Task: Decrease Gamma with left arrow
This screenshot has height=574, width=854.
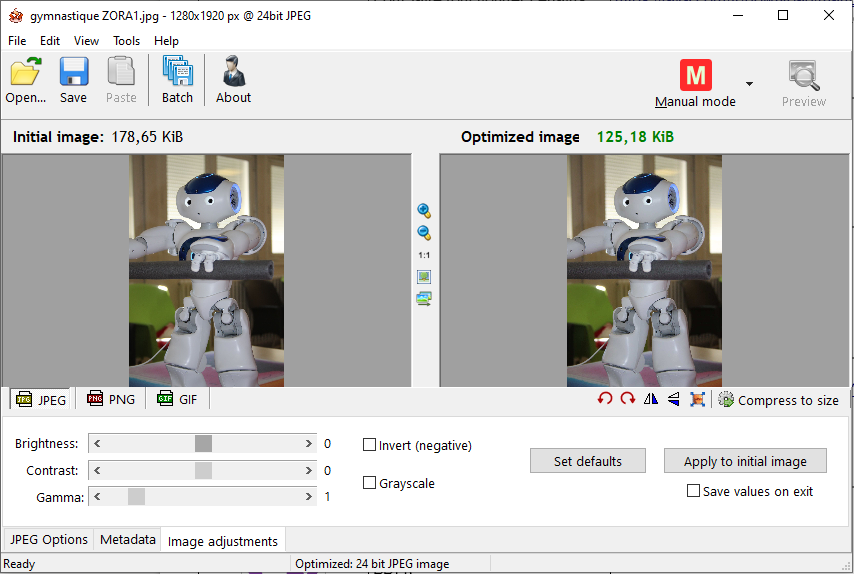Action: pyautogui.click(x=97, y=497)
